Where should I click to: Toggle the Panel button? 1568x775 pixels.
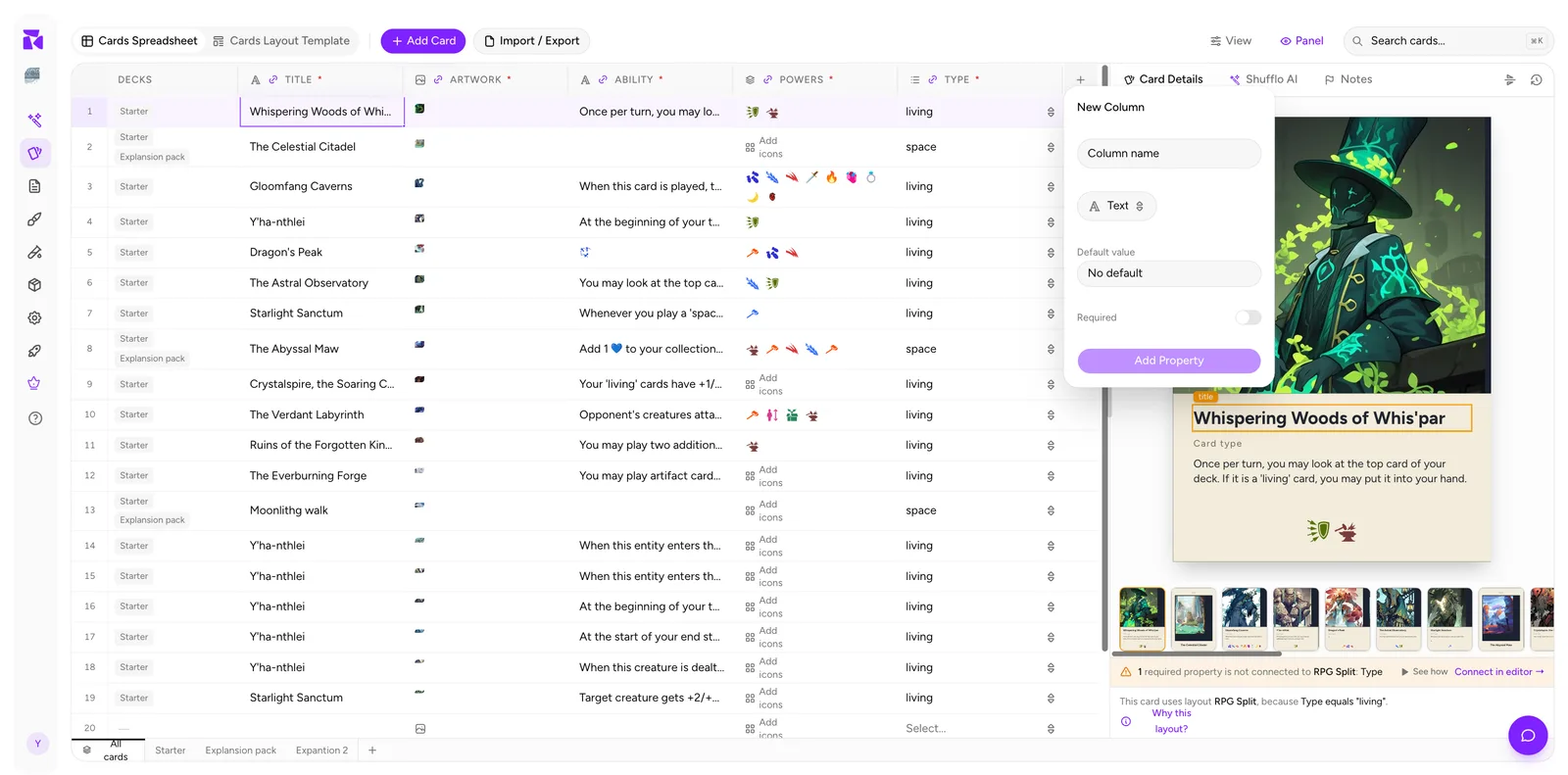(x=1301, y=41)
